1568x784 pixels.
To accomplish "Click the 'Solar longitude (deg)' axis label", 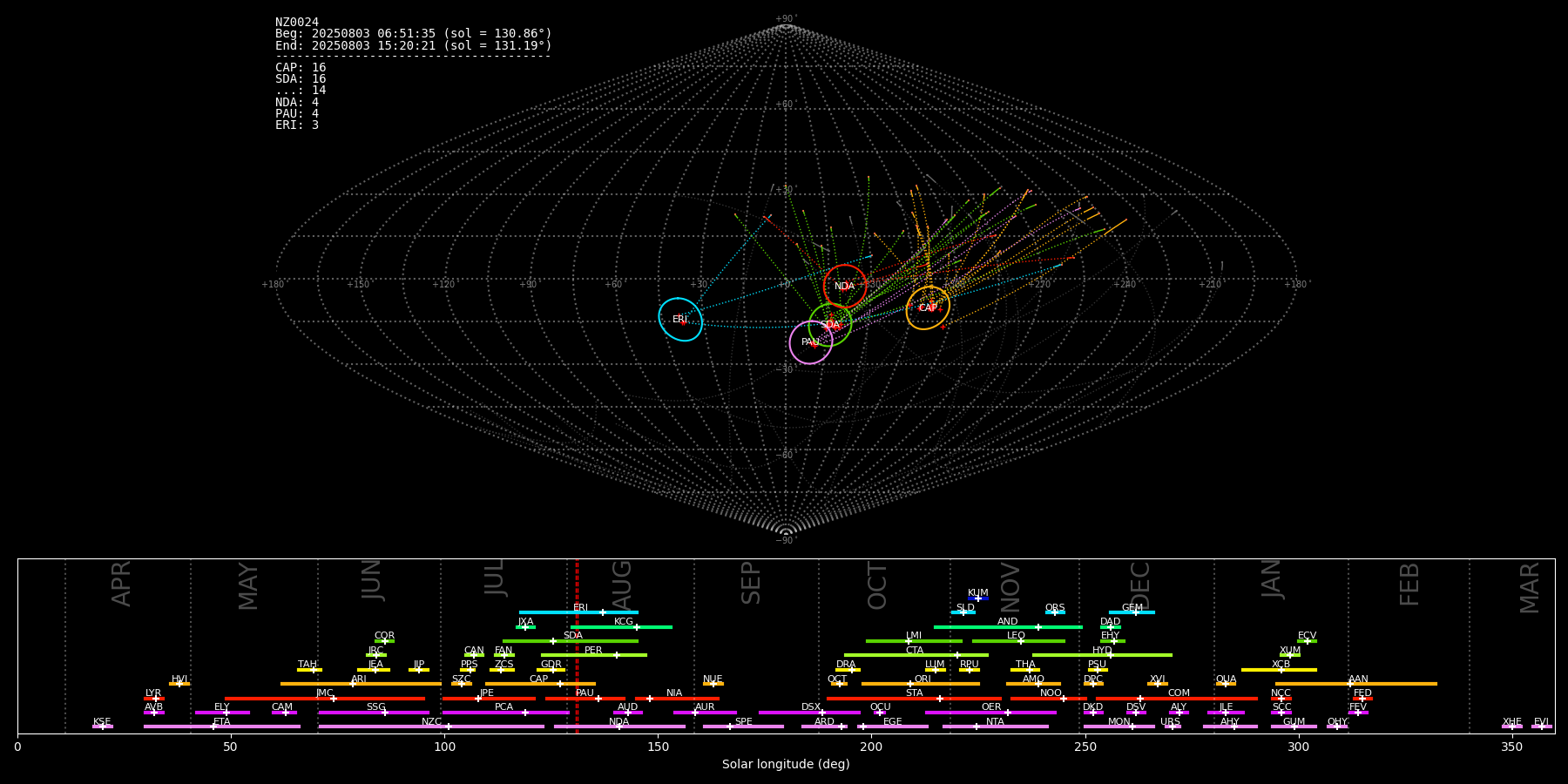I will [x=786, y=764].
